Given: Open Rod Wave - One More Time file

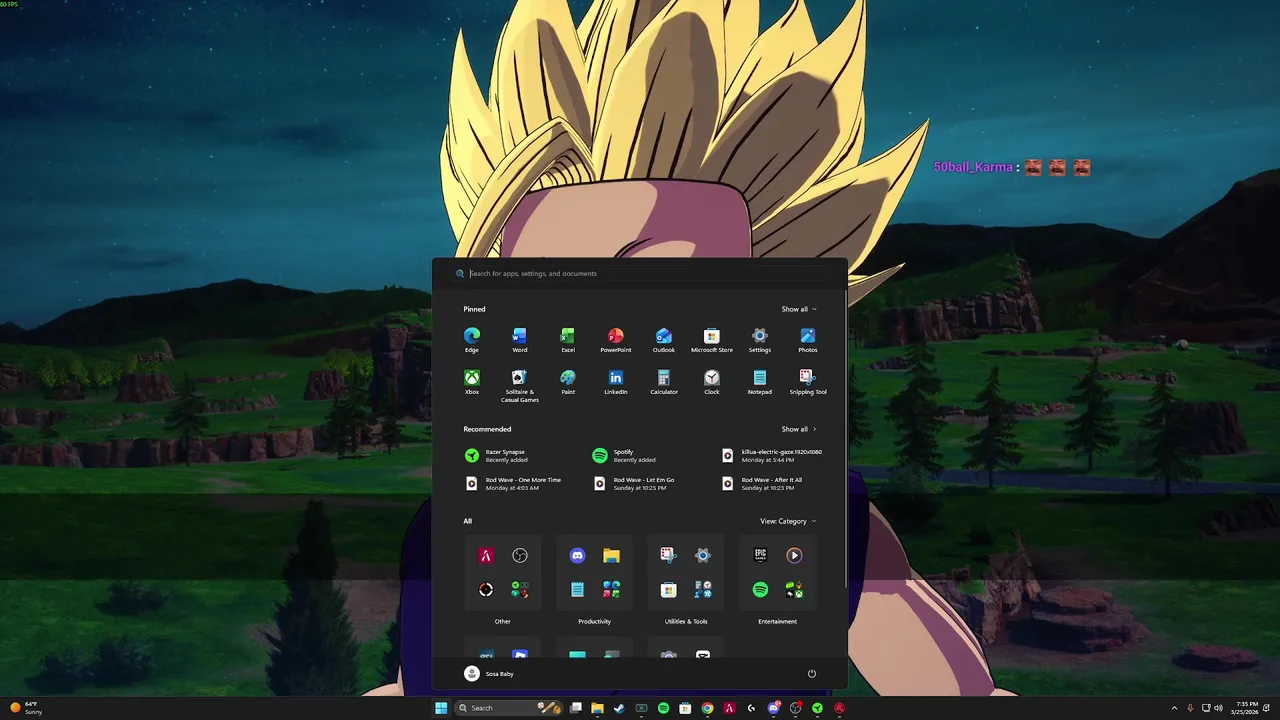Looking at the screenshot, I should point(513,483).
